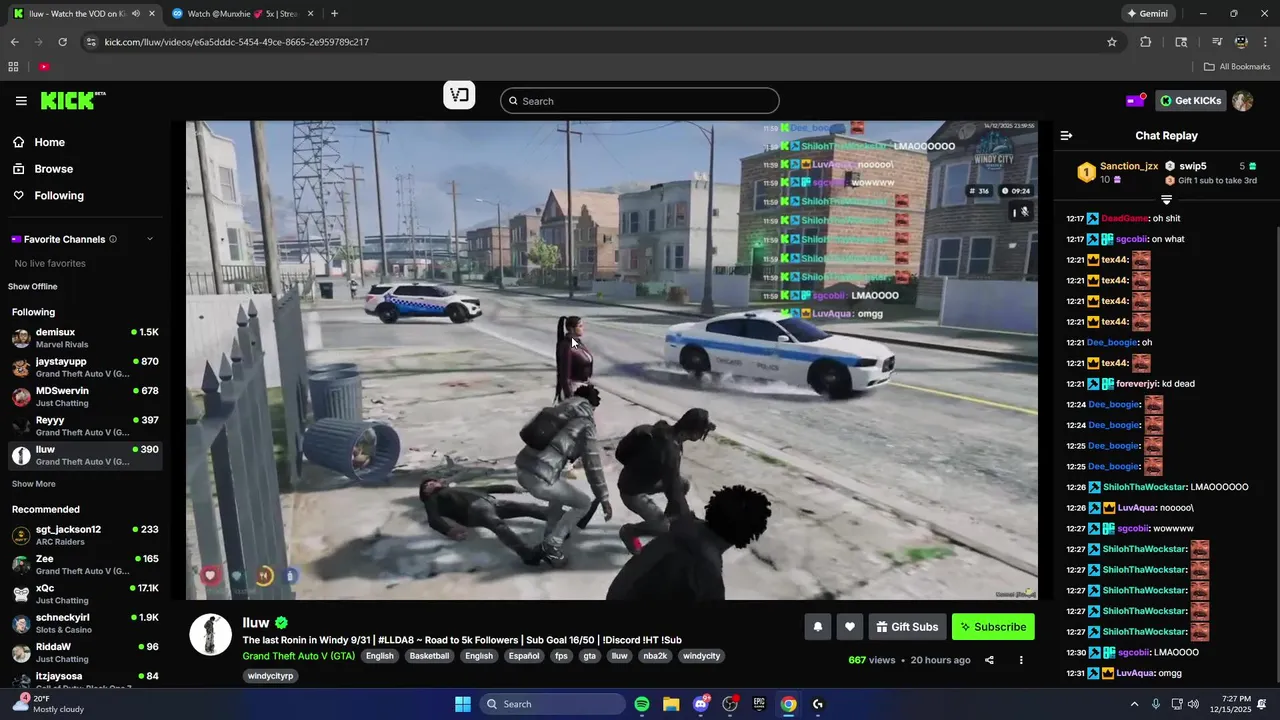Open the Windows Start menu
Viewport: 1280px width, 720px height.
point(463,704)
